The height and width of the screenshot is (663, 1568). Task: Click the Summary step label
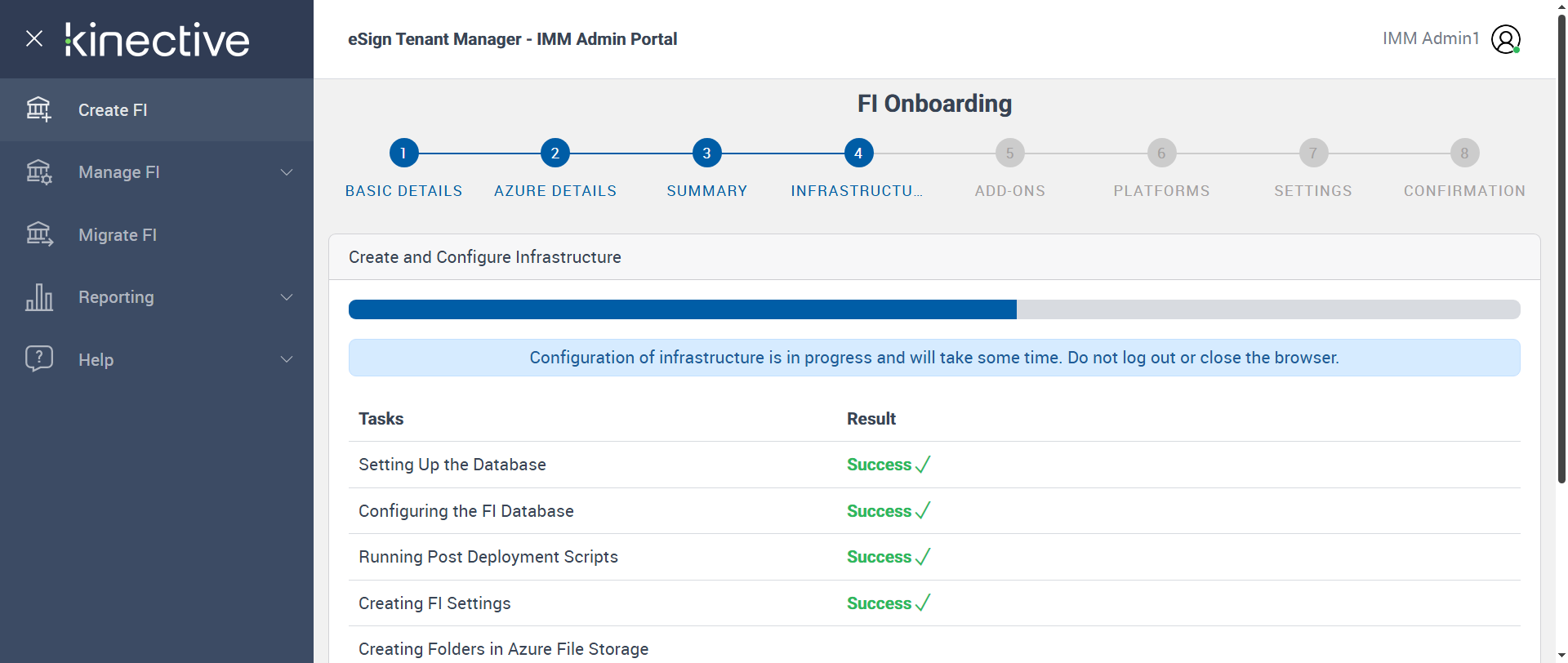point(706,191)
